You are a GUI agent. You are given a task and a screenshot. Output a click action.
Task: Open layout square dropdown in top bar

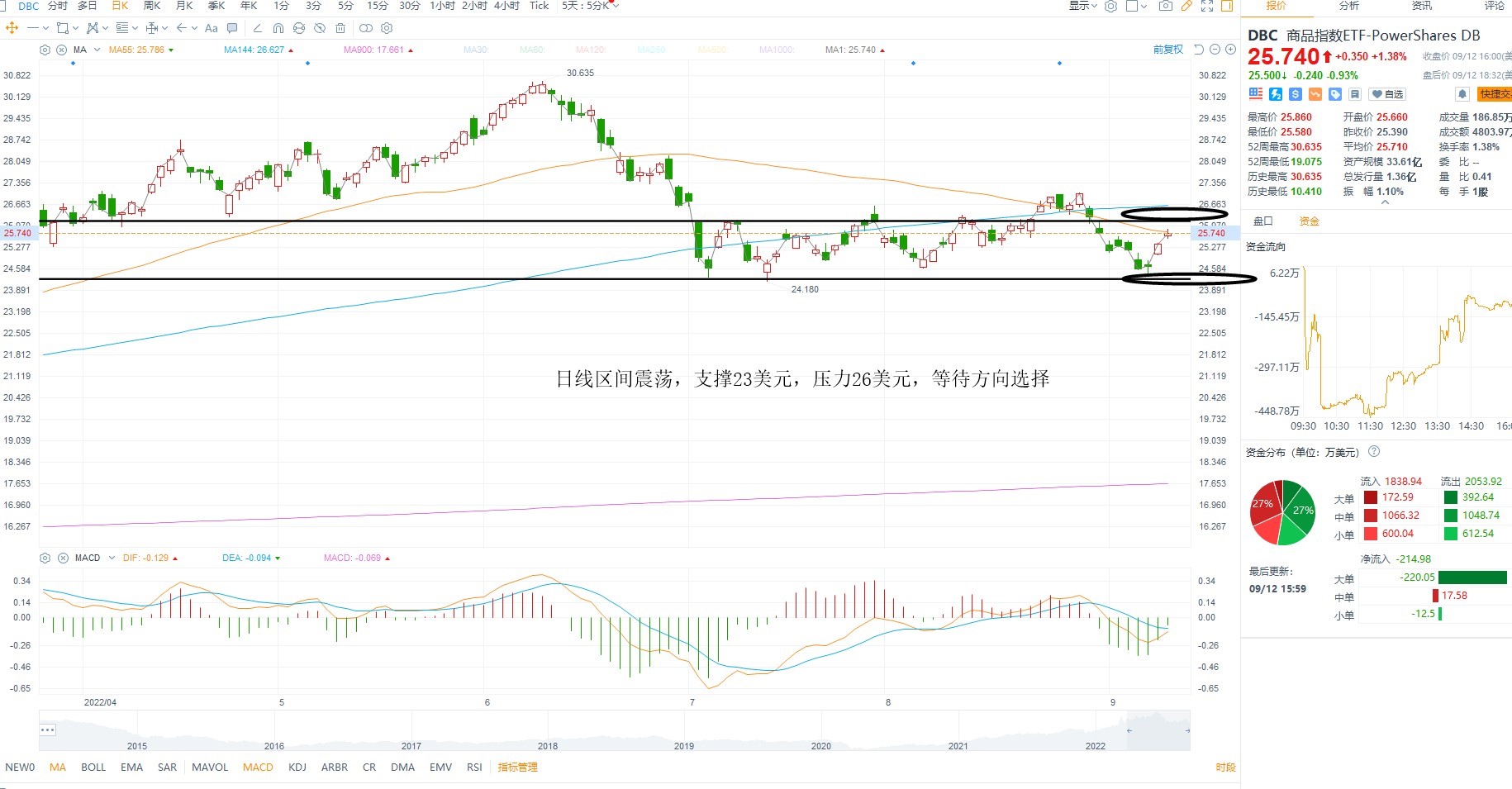(x=1136, y=6)
